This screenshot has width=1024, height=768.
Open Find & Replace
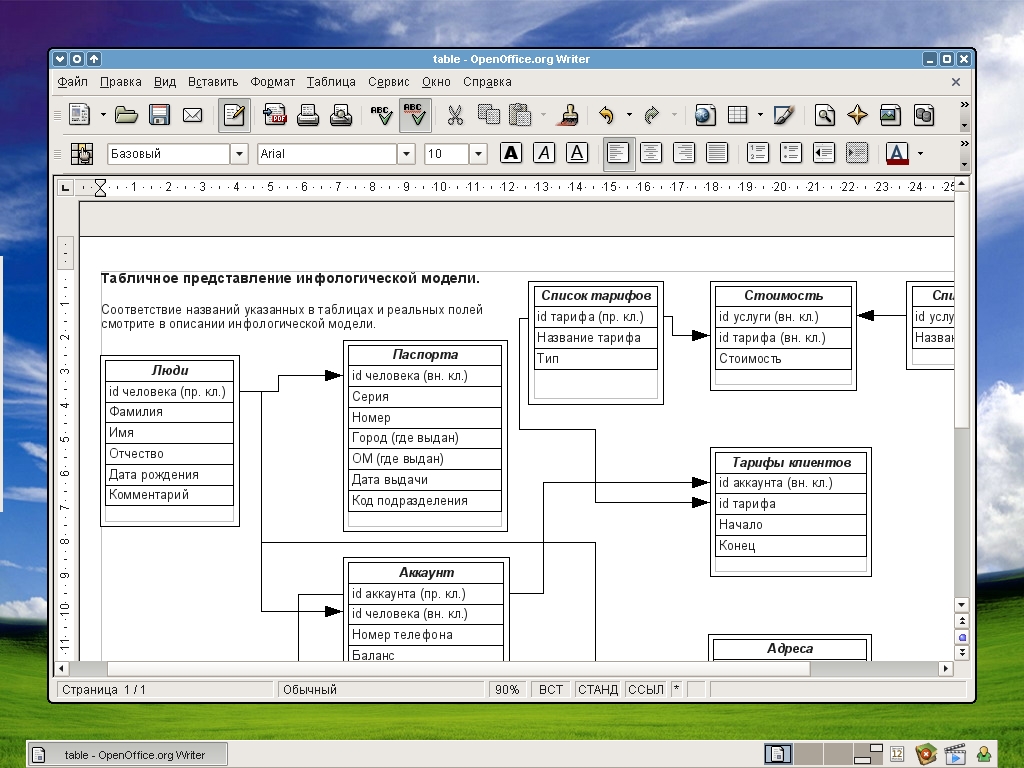point(824,116)
